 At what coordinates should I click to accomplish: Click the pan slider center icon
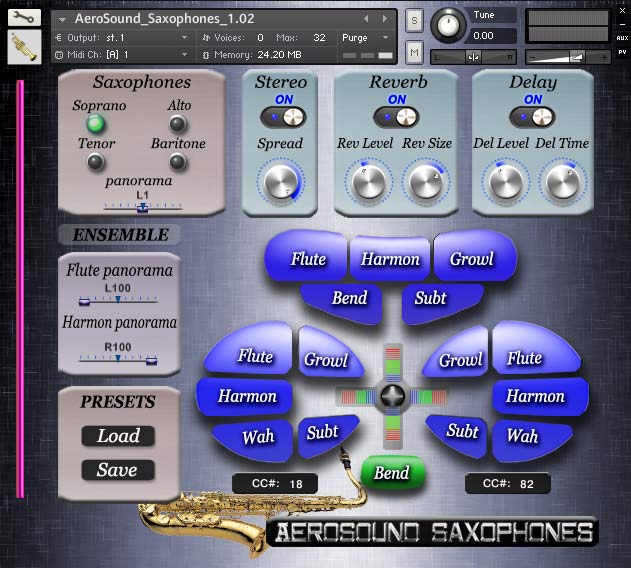click(474, 57)
